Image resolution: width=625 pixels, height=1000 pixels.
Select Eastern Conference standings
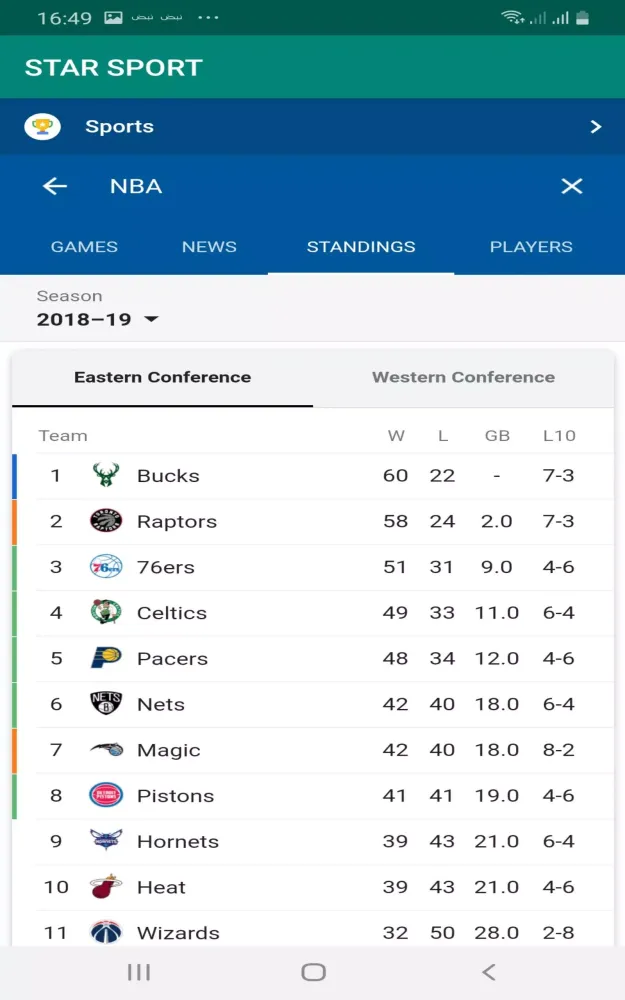coord(162,378)
